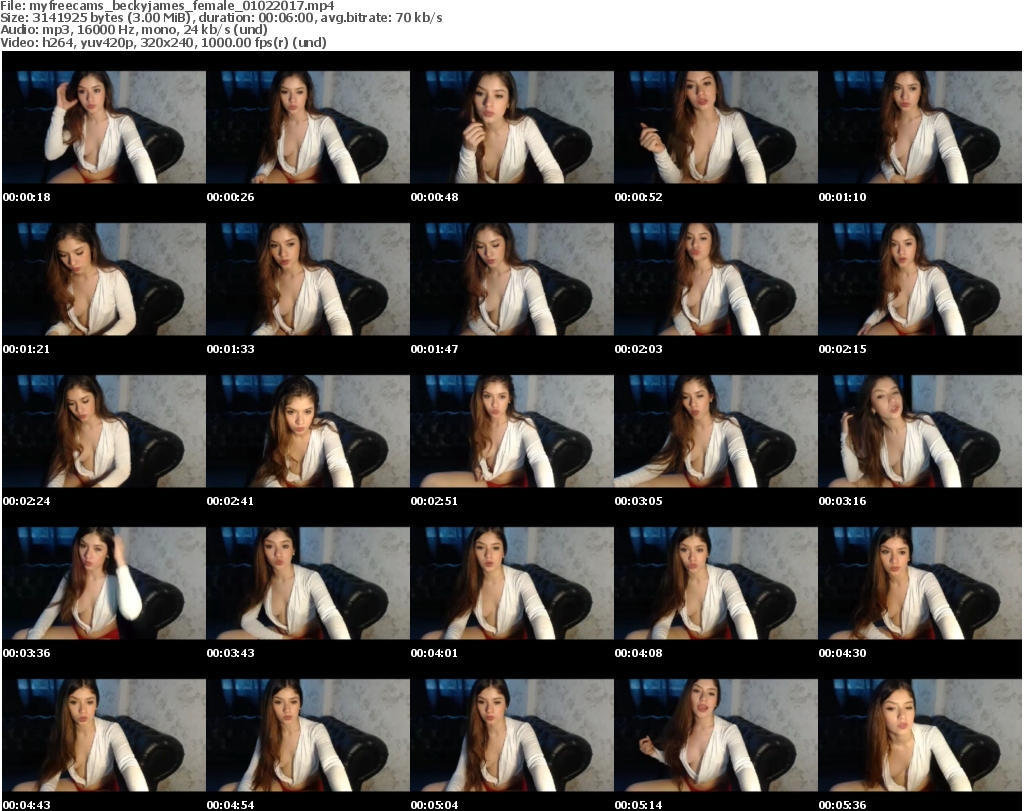Click the timestamp text '00:00:52'
Screen dimensions: 1024x811
pyautogui.click(x=639, y=197)
